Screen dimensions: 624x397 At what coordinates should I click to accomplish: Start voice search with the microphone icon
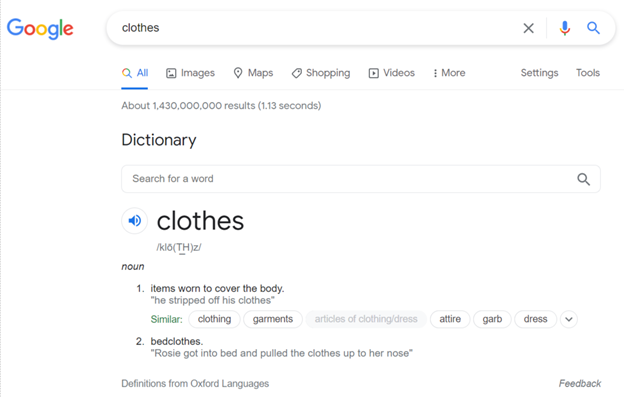(564, 28)
